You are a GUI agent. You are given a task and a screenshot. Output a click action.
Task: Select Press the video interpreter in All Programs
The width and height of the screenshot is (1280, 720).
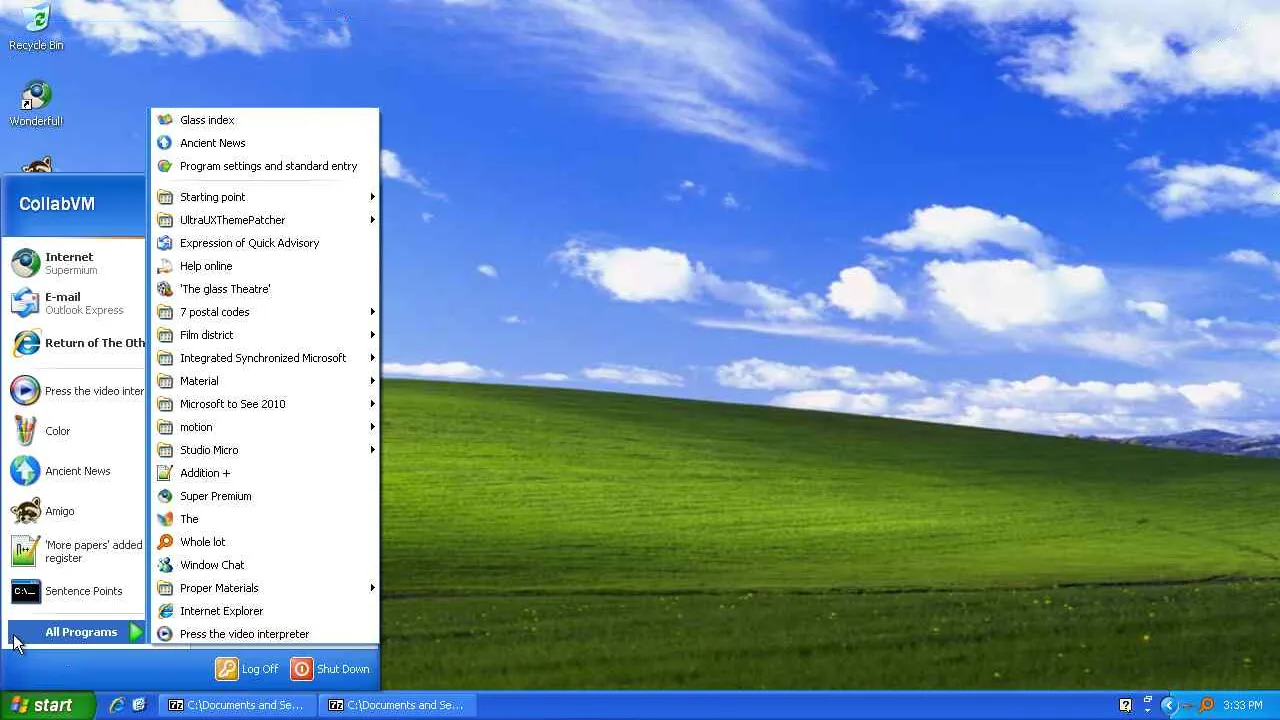(265, 634)
